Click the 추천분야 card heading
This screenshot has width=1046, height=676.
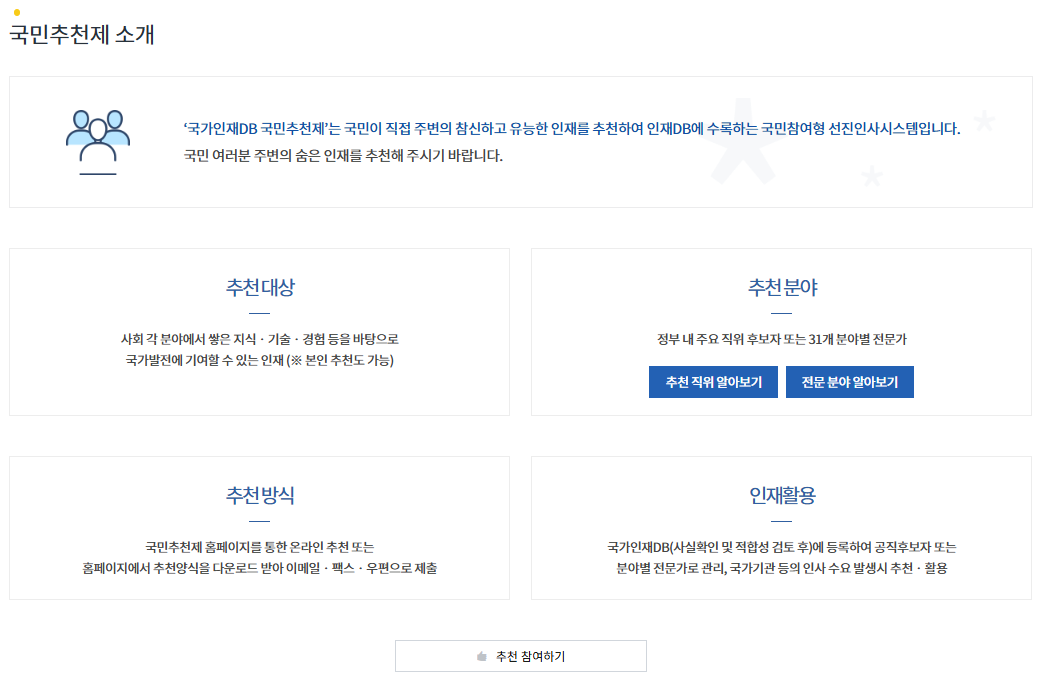tap(783, 285)
